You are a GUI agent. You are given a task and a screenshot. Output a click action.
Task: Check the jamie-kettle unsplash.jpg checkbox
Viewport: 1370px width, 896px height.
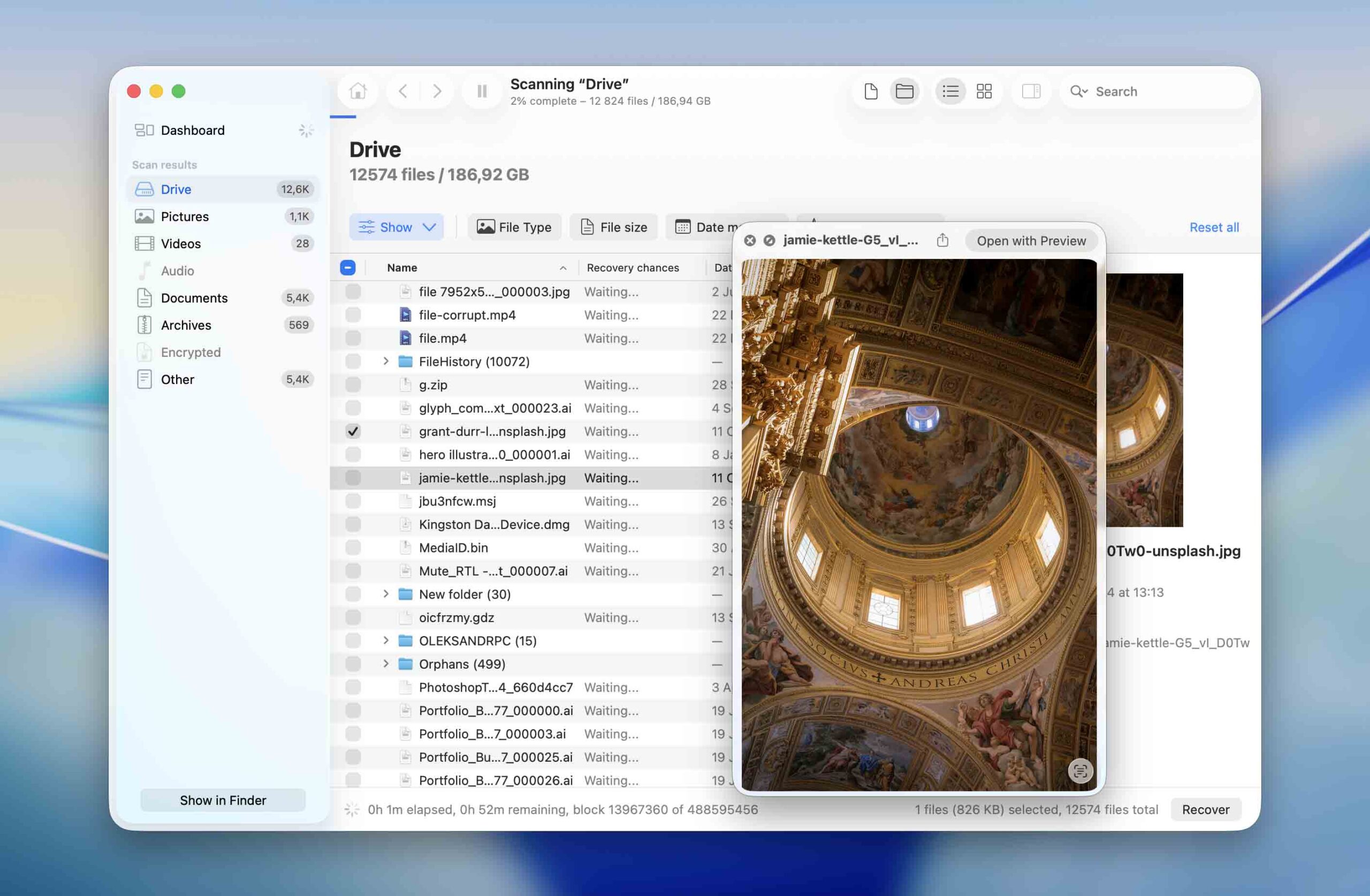[353, 478]
